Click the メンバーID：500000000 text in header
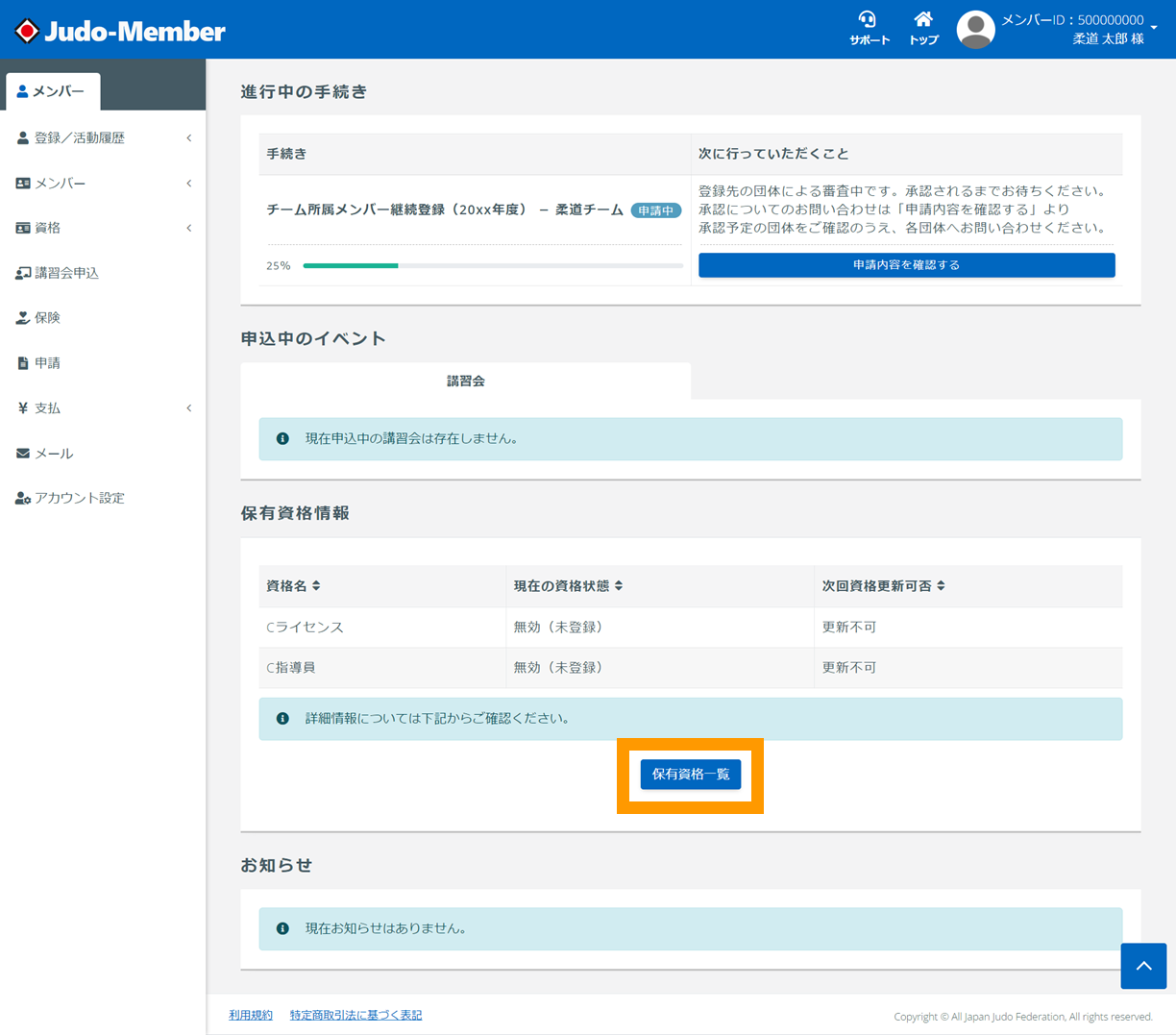Screen dimensions: 1176x1035 pos(1072,20)
